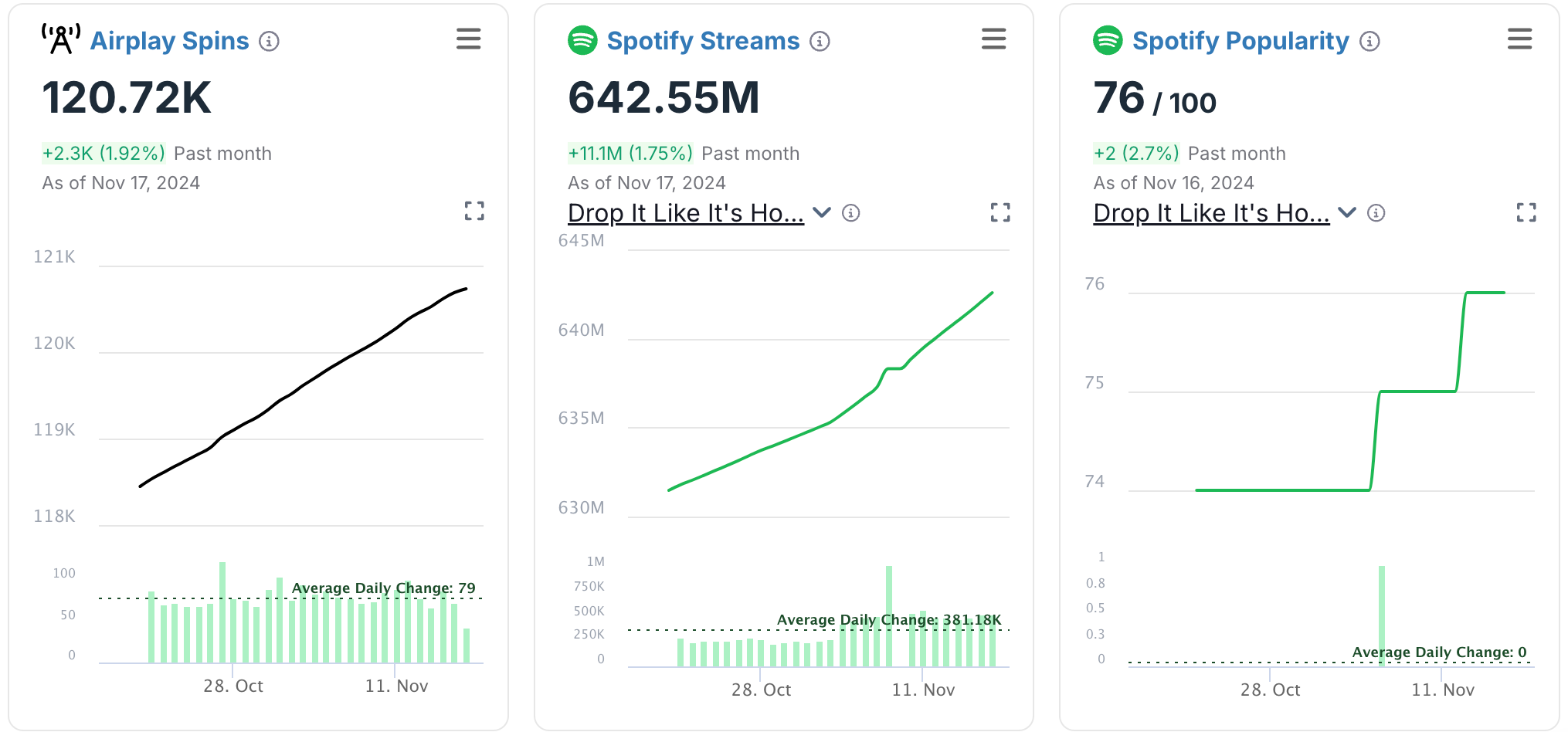This screenshot has width=1568, height=732.
Task: Expand Spotify Popularity chart to fullscreen
Action: 1526,212
